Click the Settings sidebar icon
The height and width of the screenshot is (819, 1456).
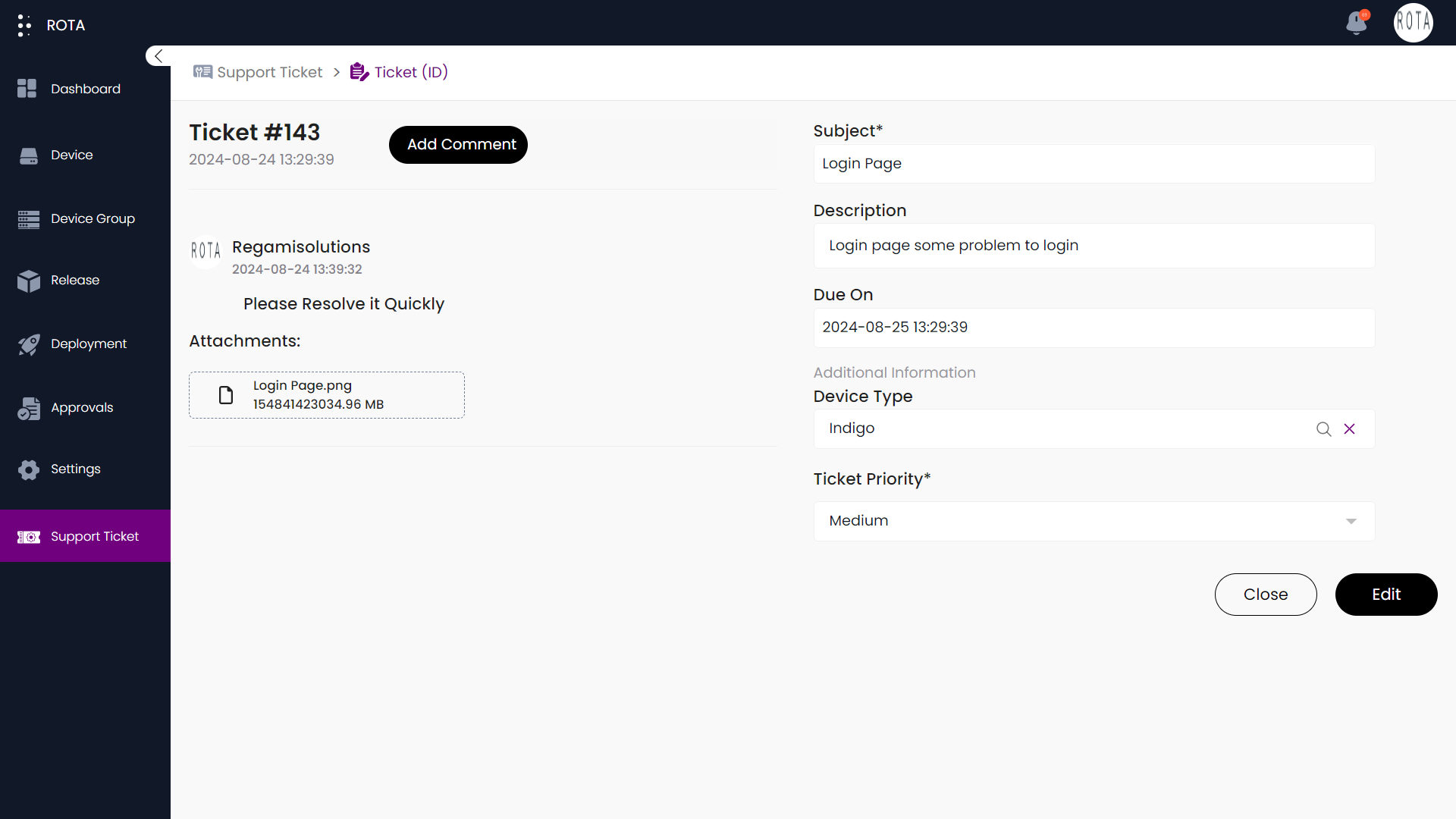29,469
